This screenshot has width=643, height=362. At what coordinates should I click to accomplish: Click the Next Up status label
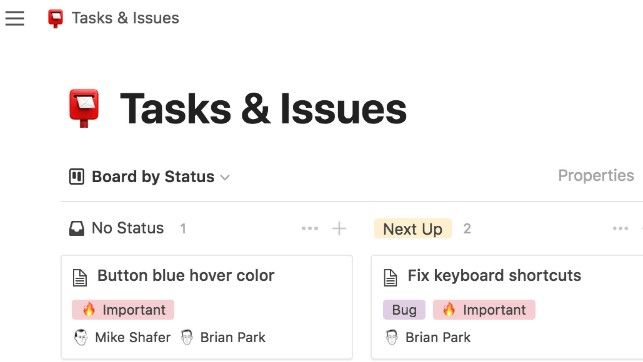(x=413, y=229)
